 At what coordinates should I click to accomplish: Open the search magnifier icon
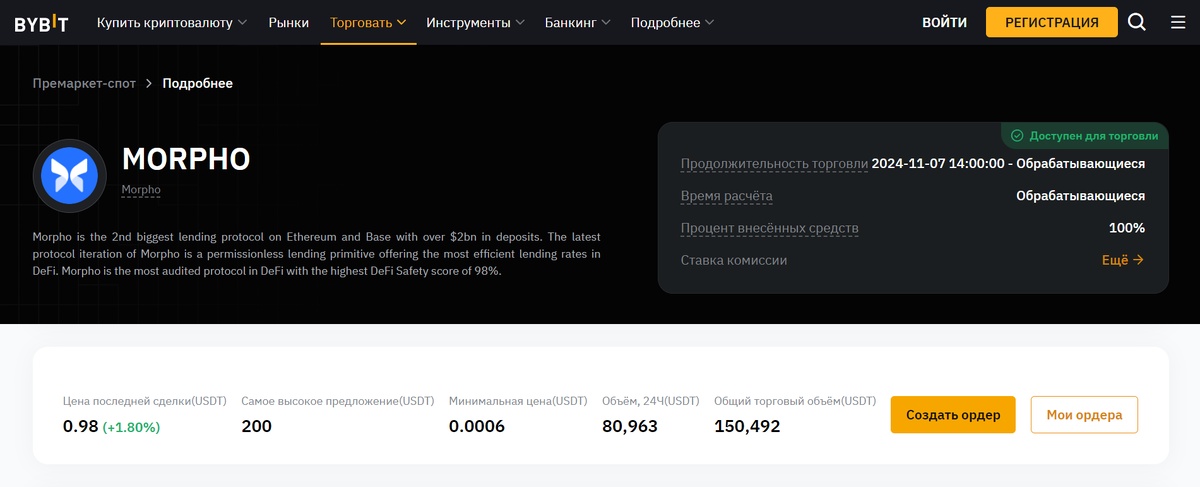(1137, 22)
